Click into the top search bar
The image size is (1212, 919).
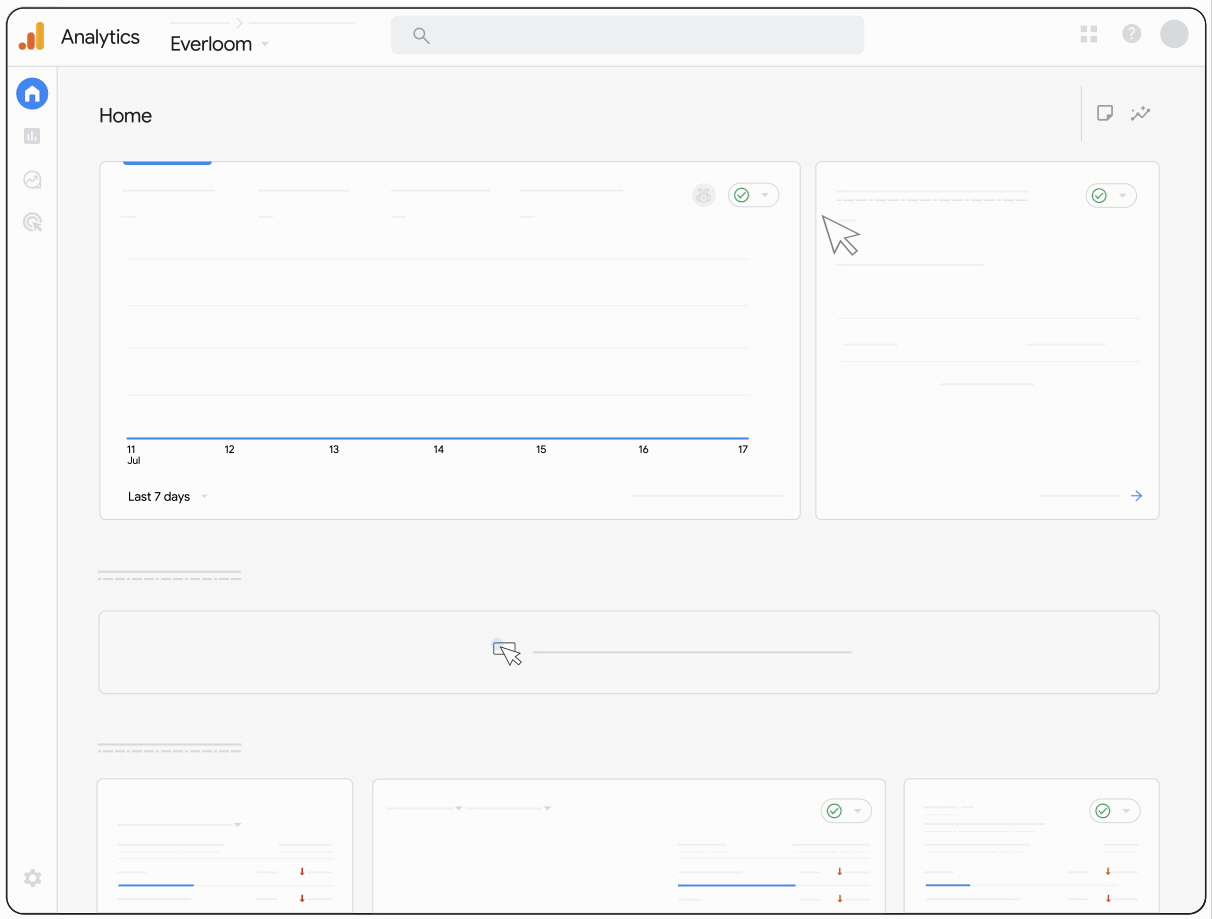pos(627,35)
